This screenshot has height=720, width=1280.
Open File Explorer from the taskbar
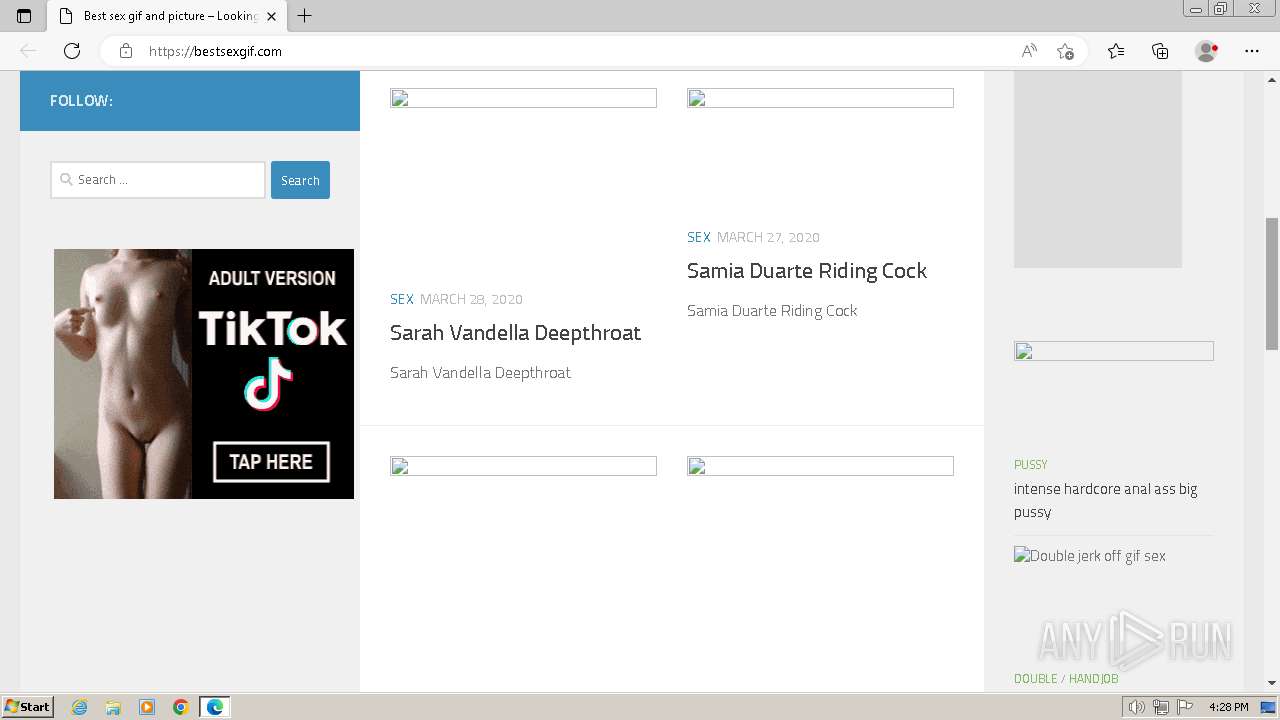113,707
